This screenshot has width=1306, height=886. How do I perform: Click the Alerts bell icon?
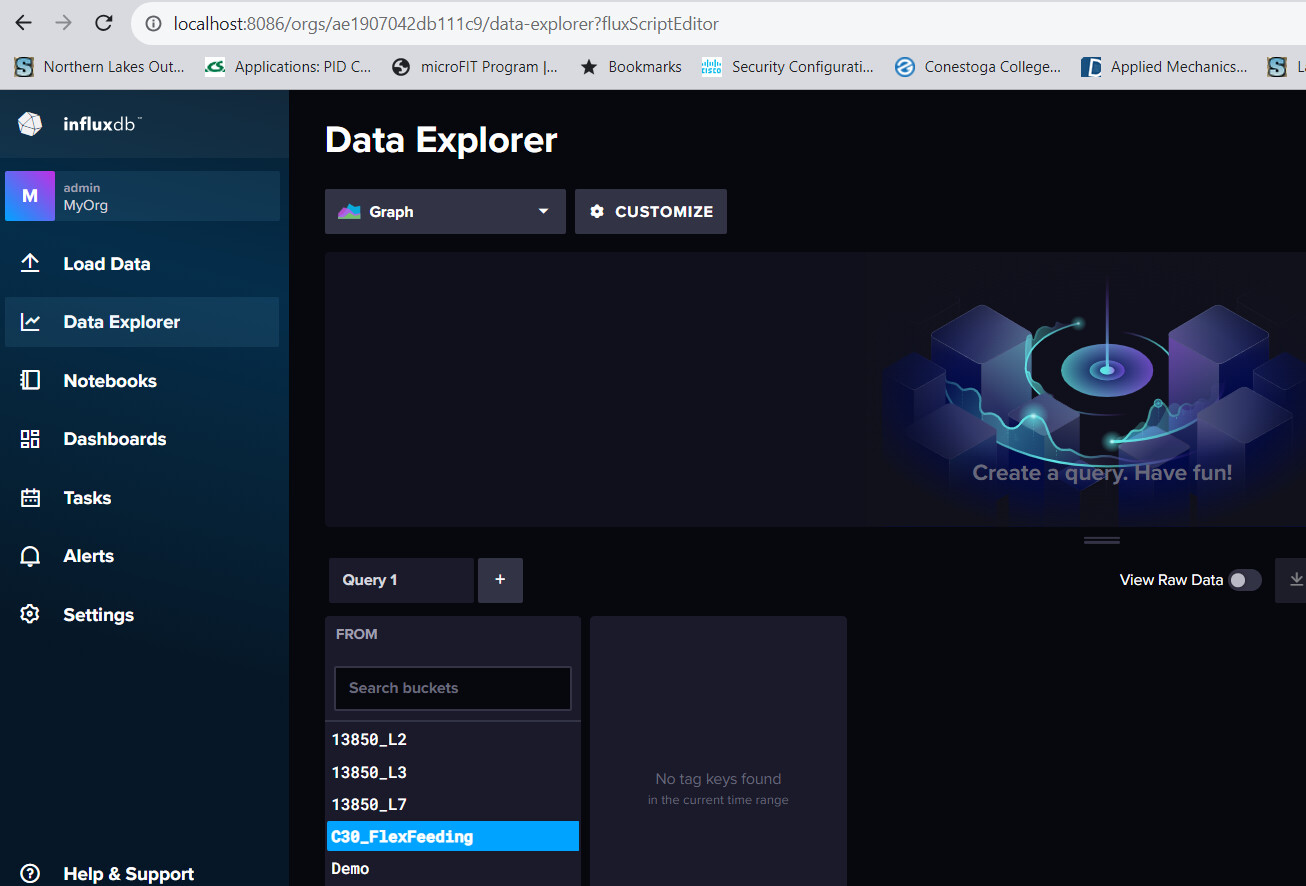[x=30, y=556]
